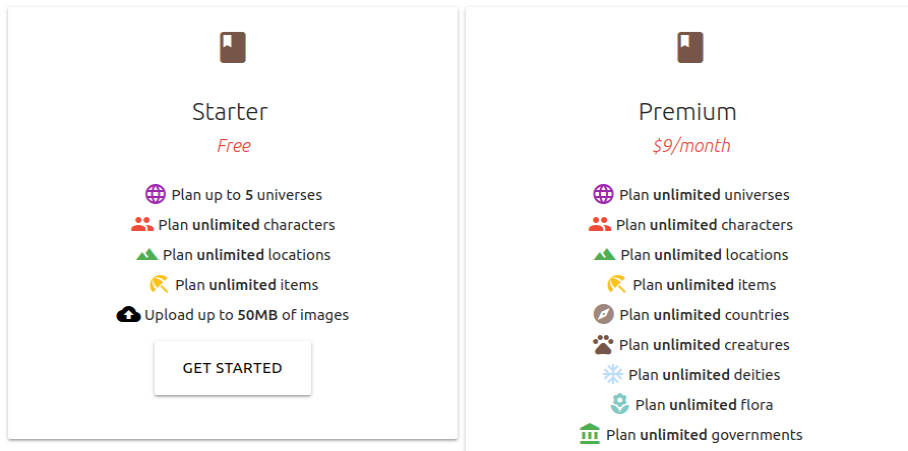
Task: Click the yellow umbrella items icon in Starter
Action: pos(160,285)
